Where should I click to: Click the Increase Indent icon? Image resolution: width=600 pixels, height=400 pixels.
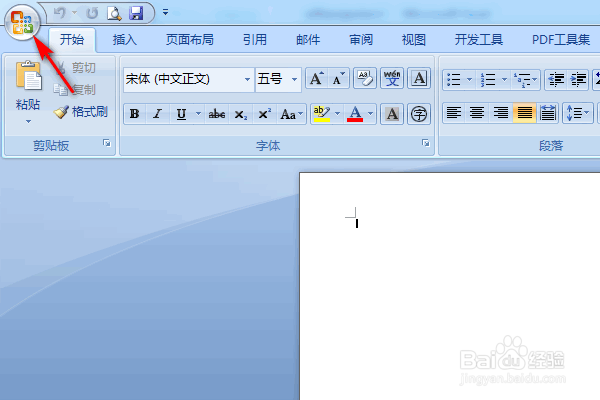[x=578, y=80]
